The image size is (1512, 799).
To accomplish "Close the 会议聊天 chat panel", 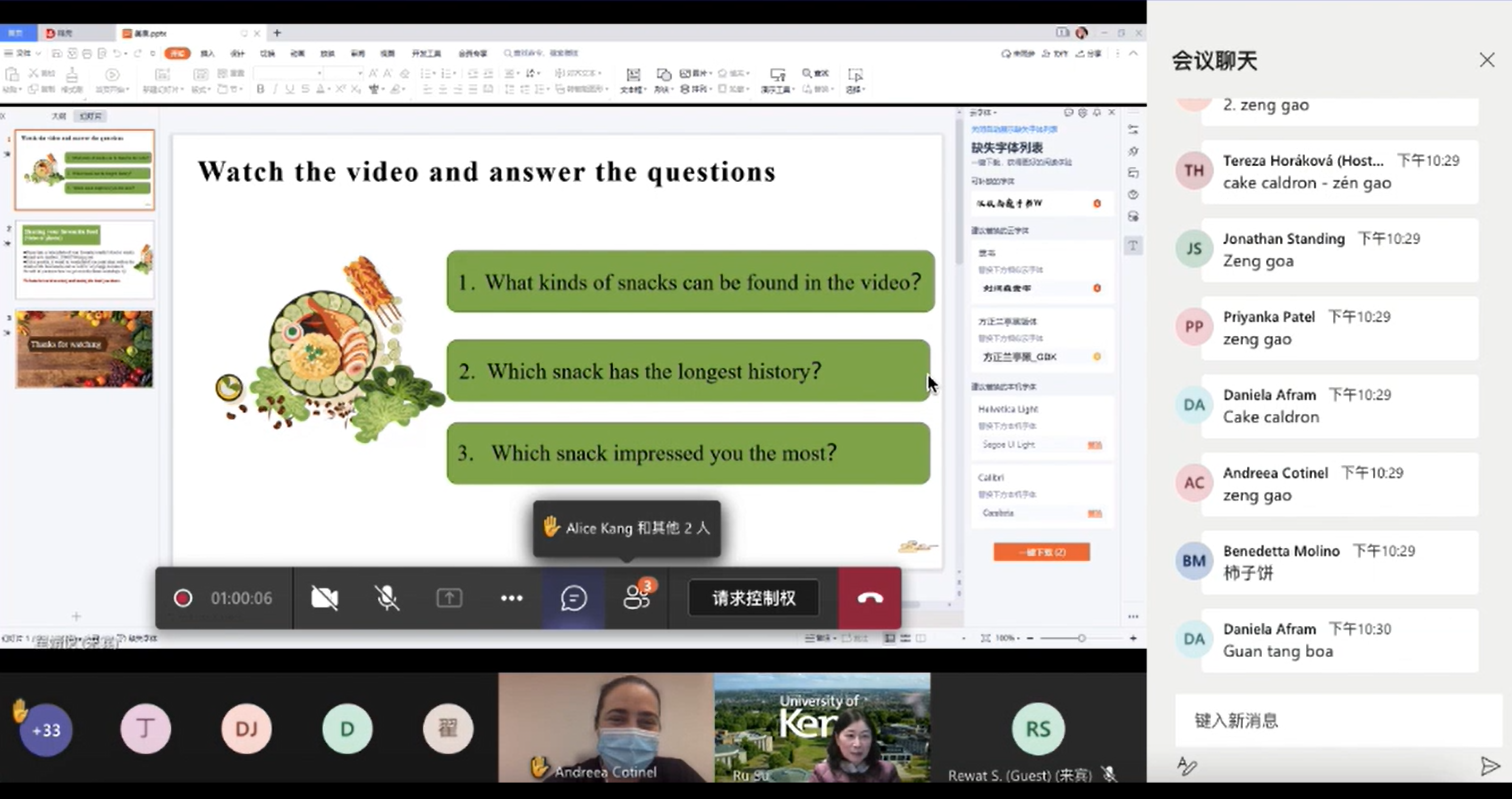I will [1486, 60].
